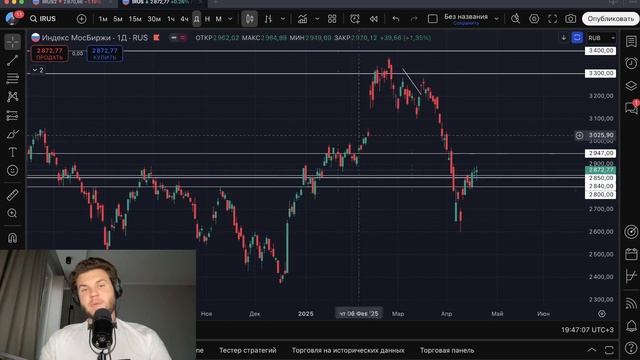Open the emoji and icons tool

point(13,170)
